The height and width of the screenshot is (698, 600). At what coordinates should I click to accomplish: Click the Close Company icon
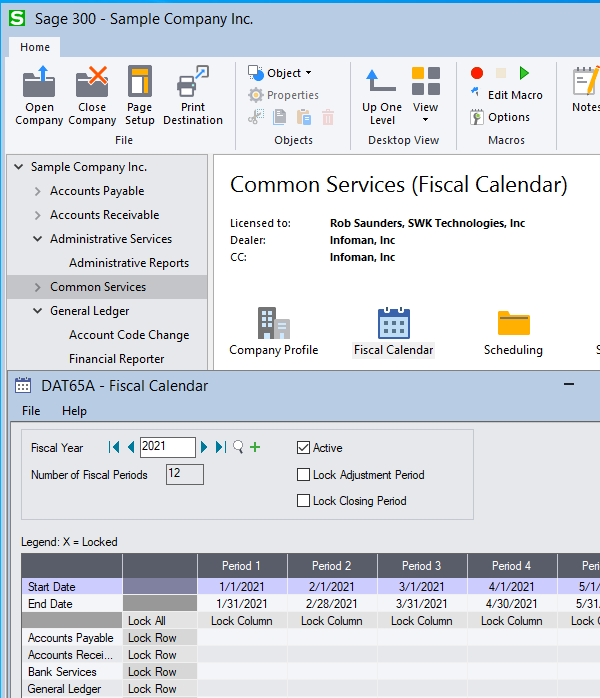pos(92,82)
